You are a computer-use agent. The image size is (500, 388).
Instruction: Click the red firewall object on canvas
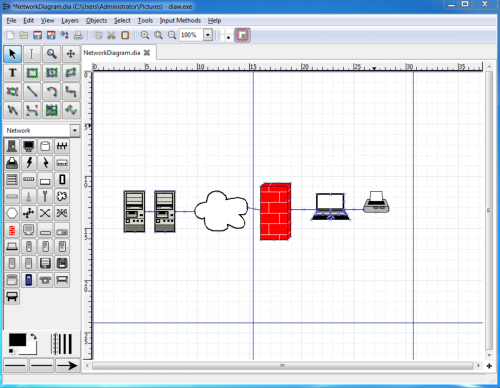pyautogui.click(x=275, y=211)
